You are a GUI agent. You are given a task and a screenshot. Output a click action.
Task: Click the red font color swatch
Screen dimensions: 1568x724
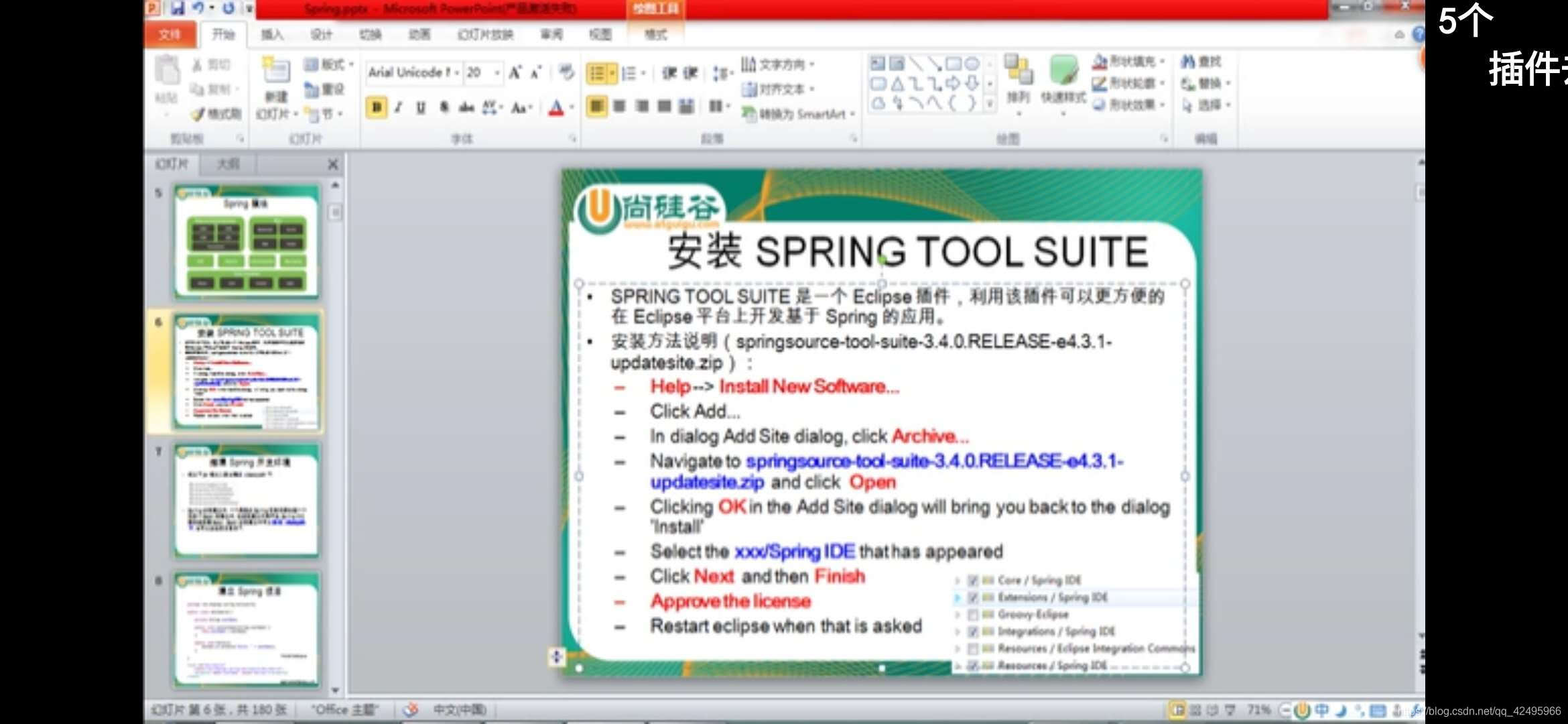(x=556, y=108)
